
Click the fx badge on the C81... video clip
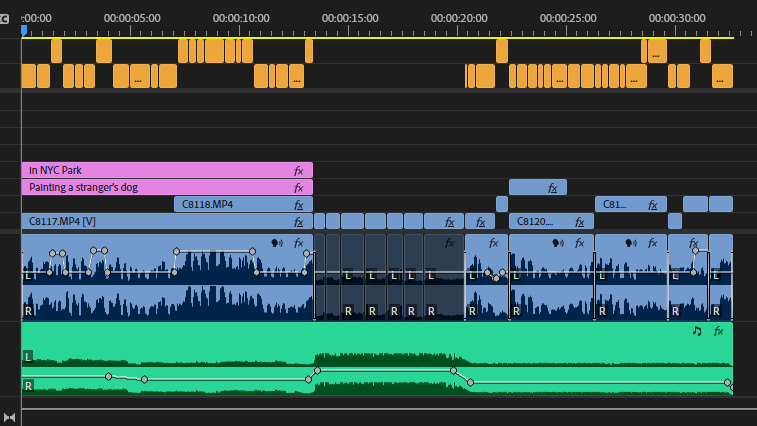[653, 205]
